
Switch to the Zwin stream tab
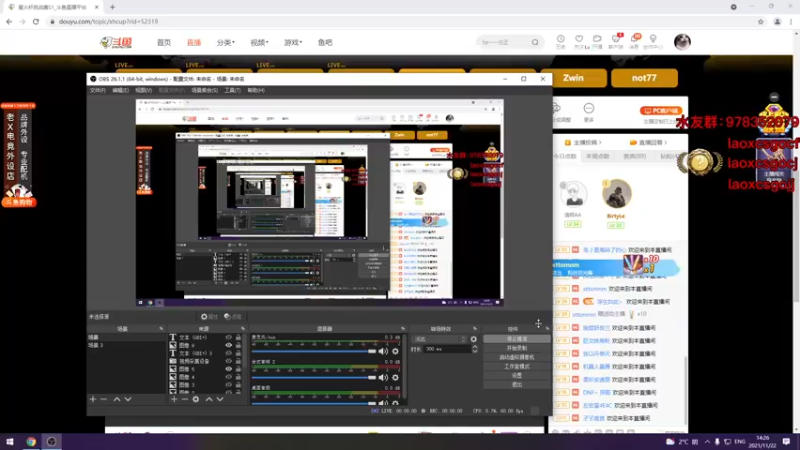[573, 78]
